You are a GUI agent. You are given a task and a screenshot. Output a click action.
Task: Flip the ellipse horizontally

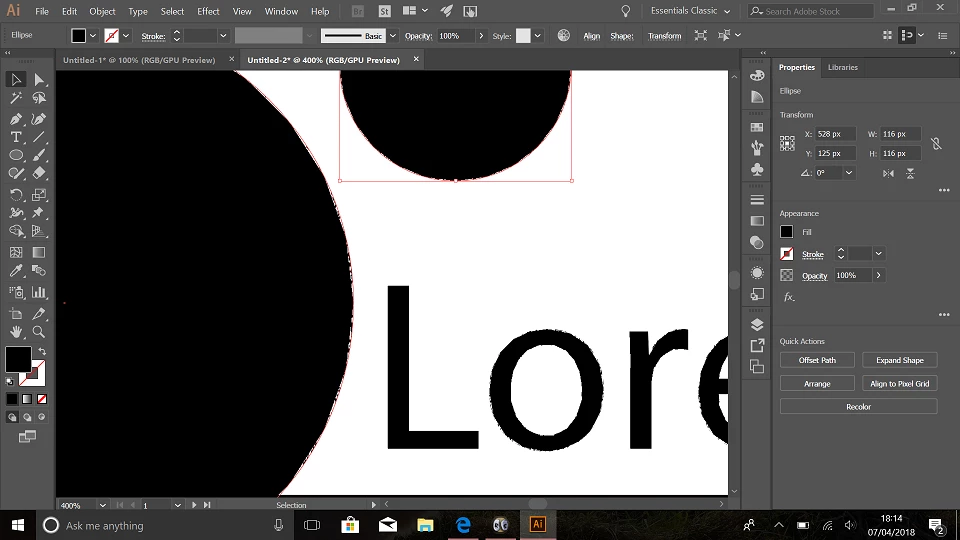(888, 173)
